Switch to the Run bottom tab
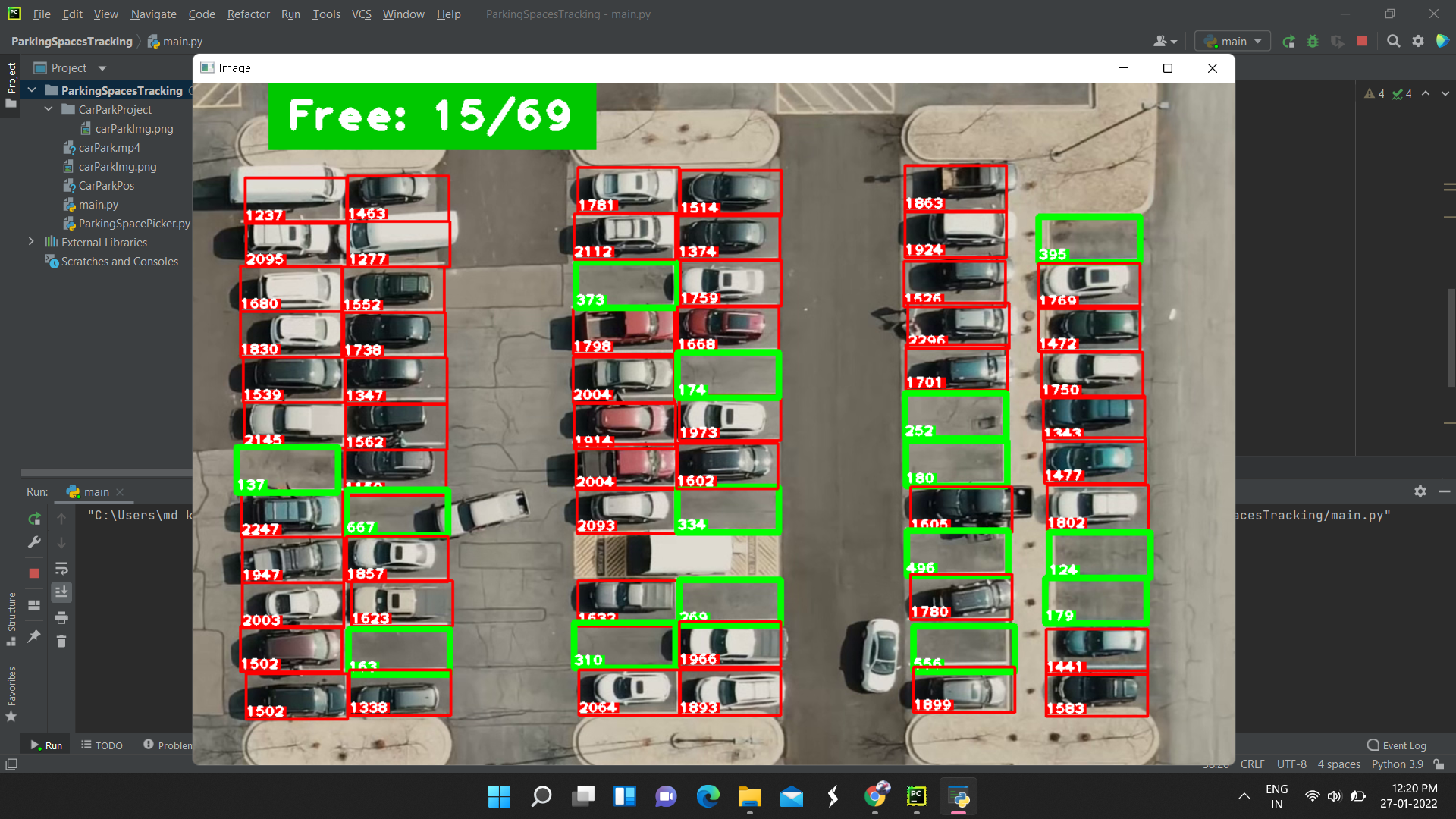The height and width of the screenshot is (819, 1456). coord(46,745)
